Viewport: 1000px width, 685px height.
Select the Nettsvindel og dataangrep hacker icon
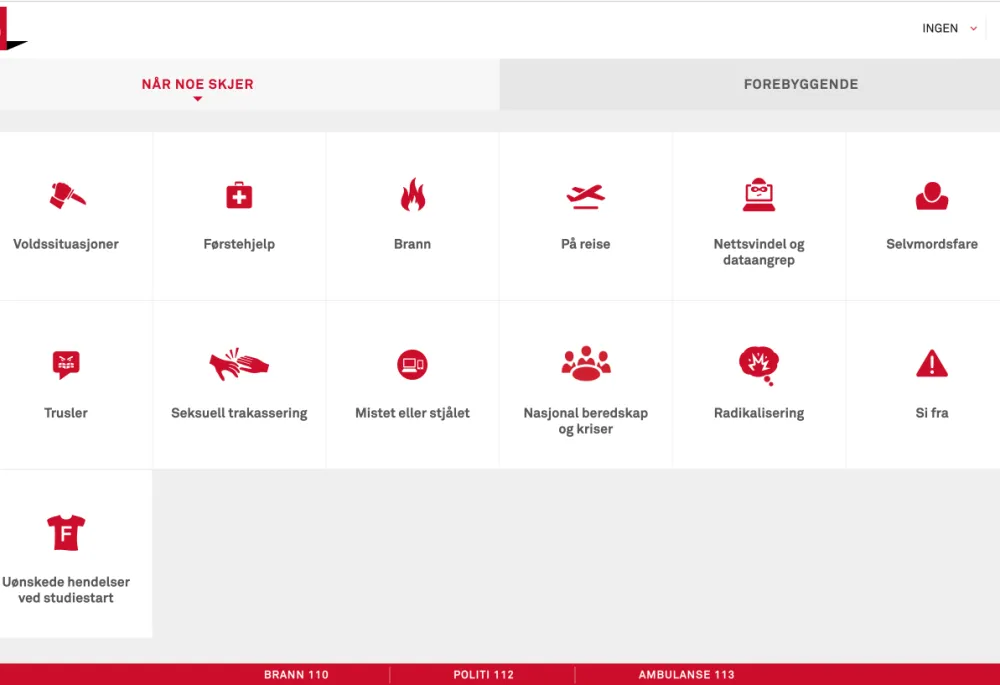tap(759, 195)
